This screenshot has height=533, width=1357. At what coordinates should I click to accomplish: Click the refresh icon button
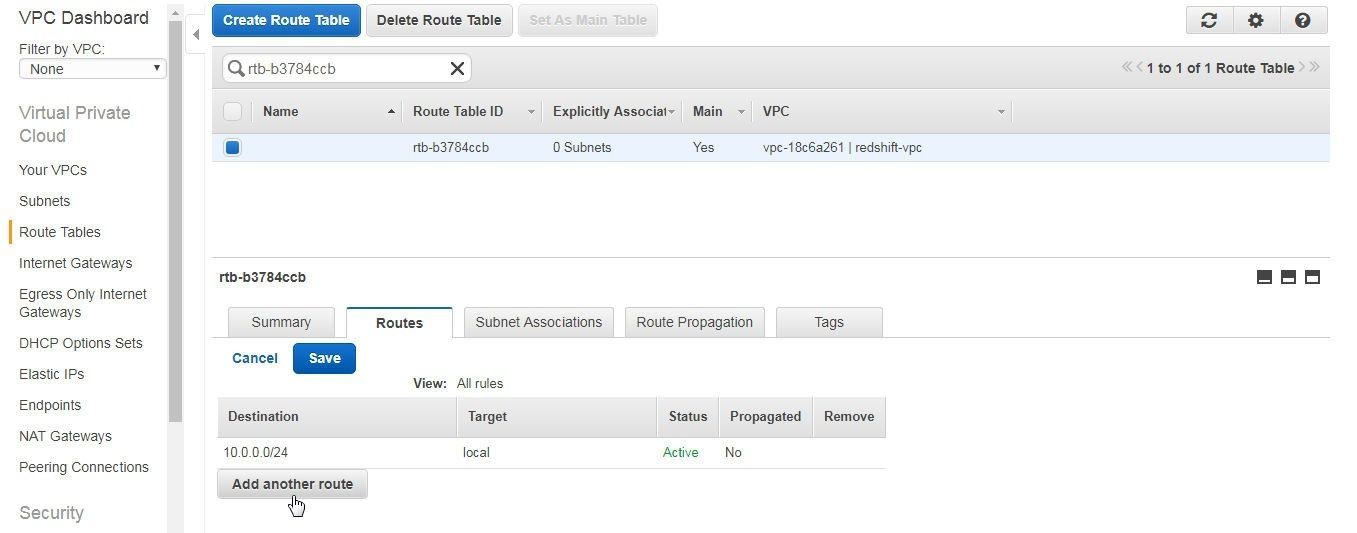[x=1209, y=20]
